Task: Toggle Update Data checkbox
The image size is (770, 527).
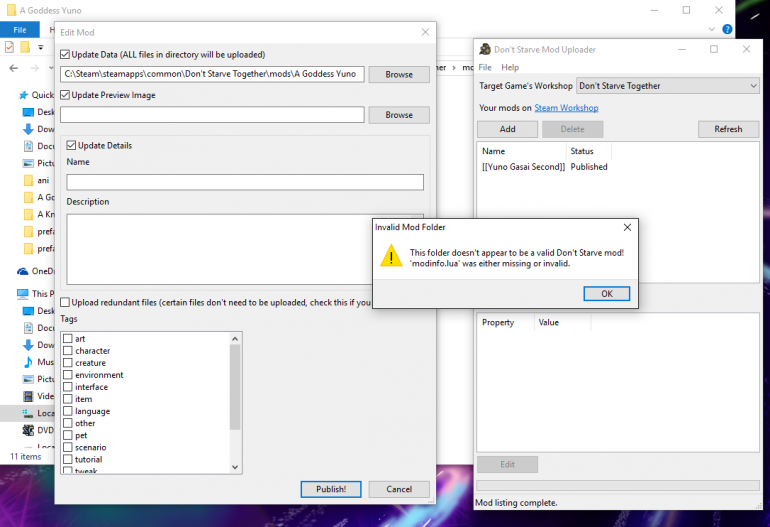Action: 65,55
